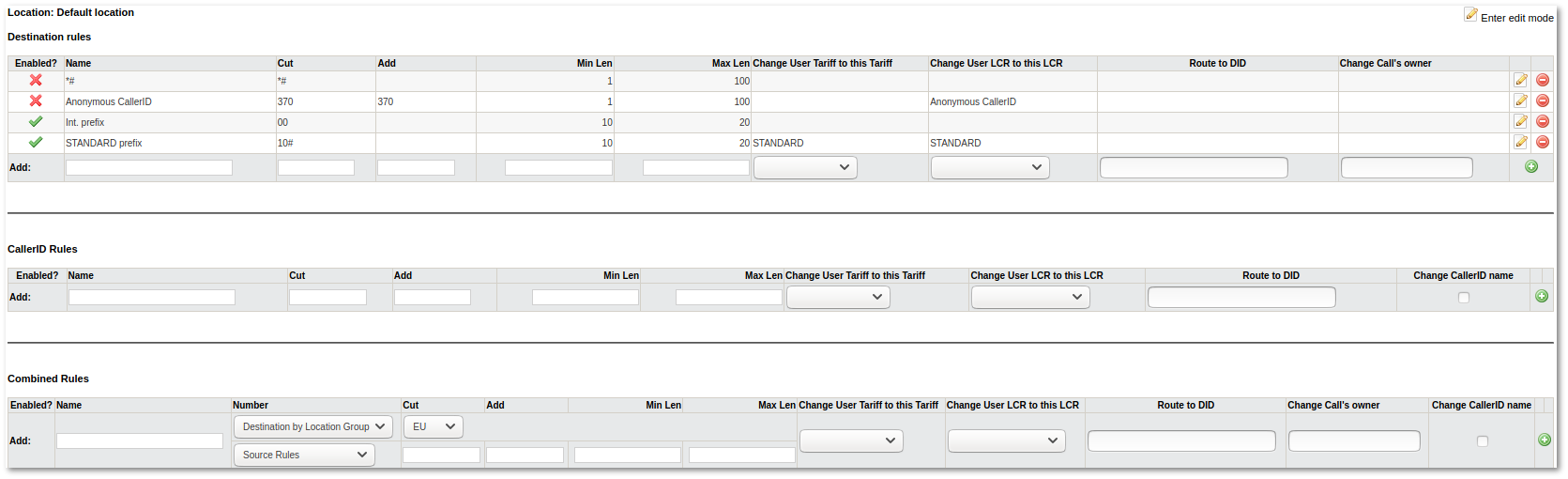
Task: Open the EU cut dropdown
Action: [433, 427]
